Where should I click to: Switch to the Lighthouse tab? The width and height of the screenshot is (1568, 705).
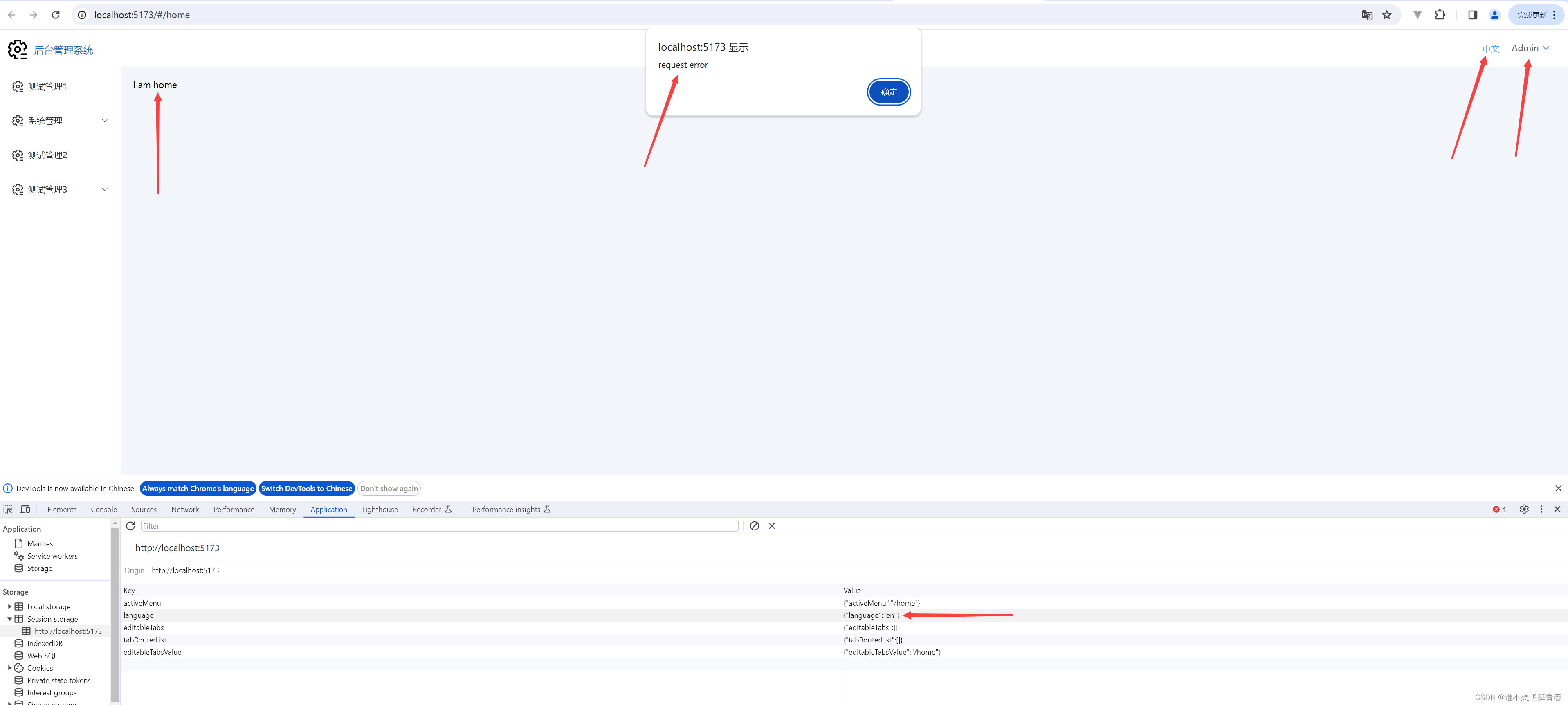point(380,509)
